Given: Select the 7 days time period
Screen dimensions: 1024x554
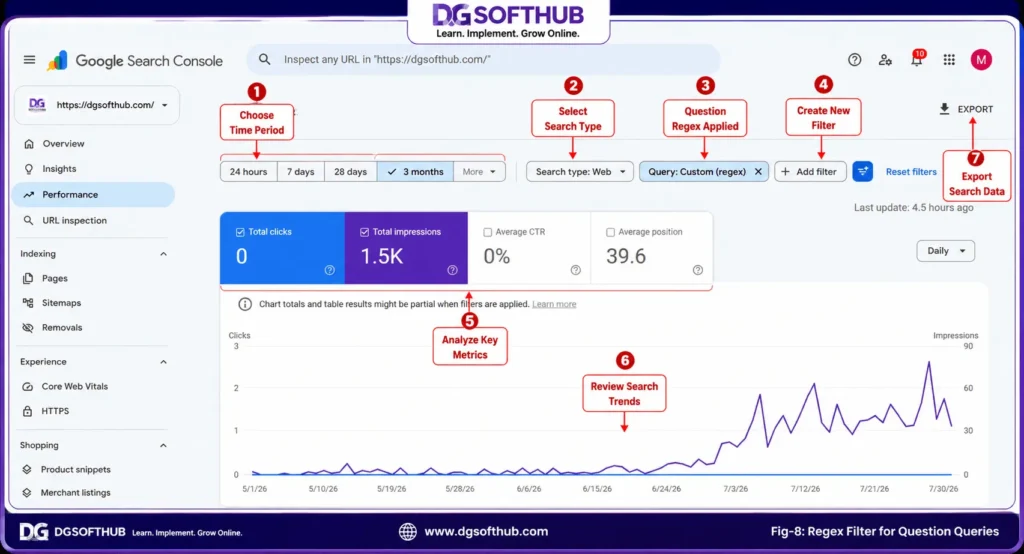Looking at the screenshot, I should click(x=301, y=172).
